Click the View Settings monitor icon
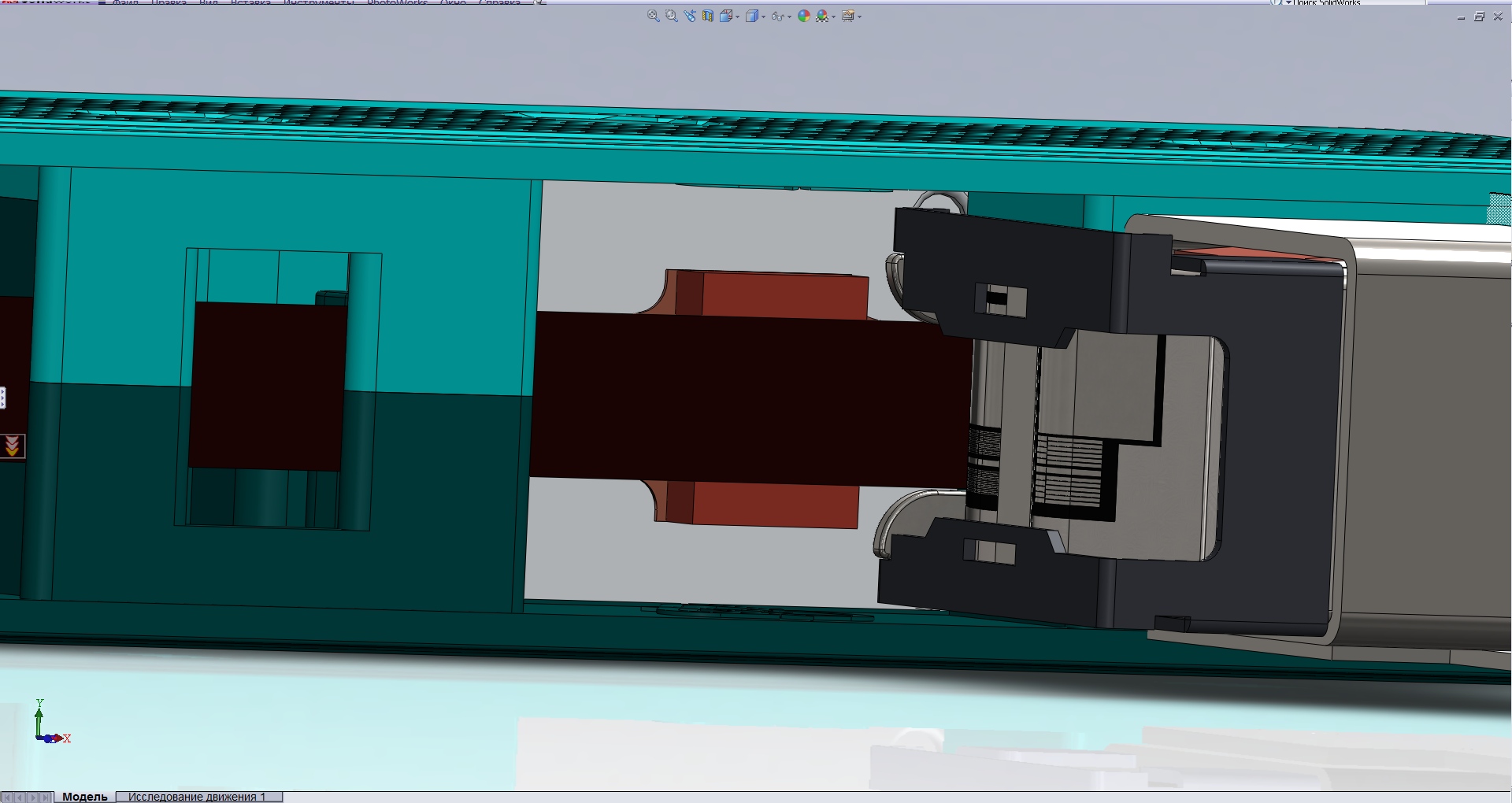The width and height of the screenshot is (1512, 803). (x=848, y=16)
